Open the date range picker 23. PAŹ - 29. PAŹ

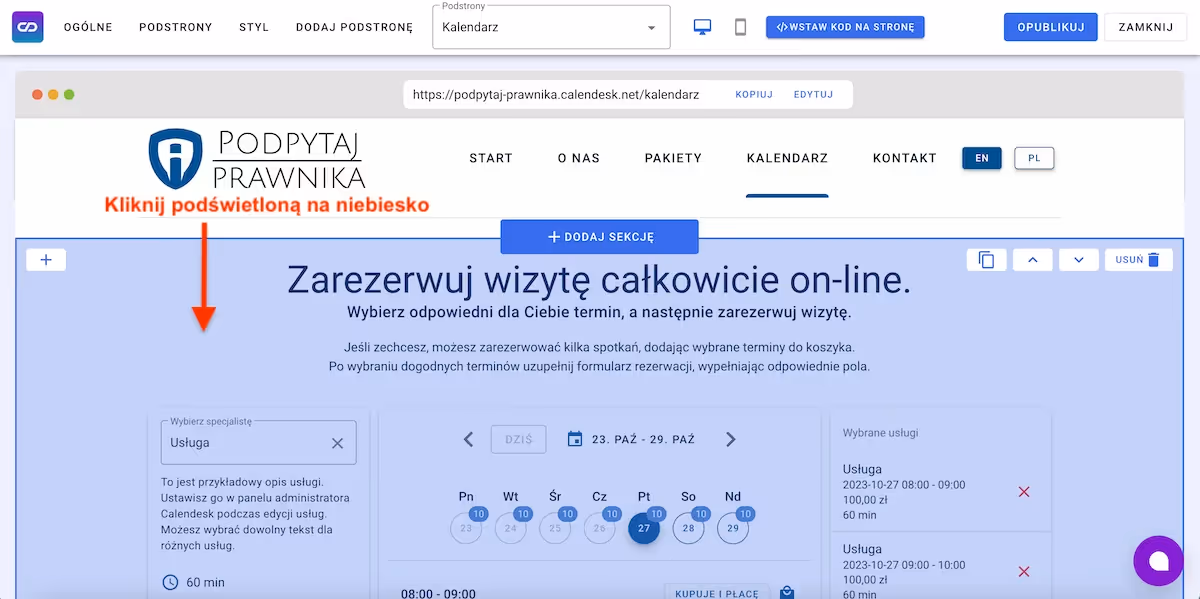(x=631, y=439)
